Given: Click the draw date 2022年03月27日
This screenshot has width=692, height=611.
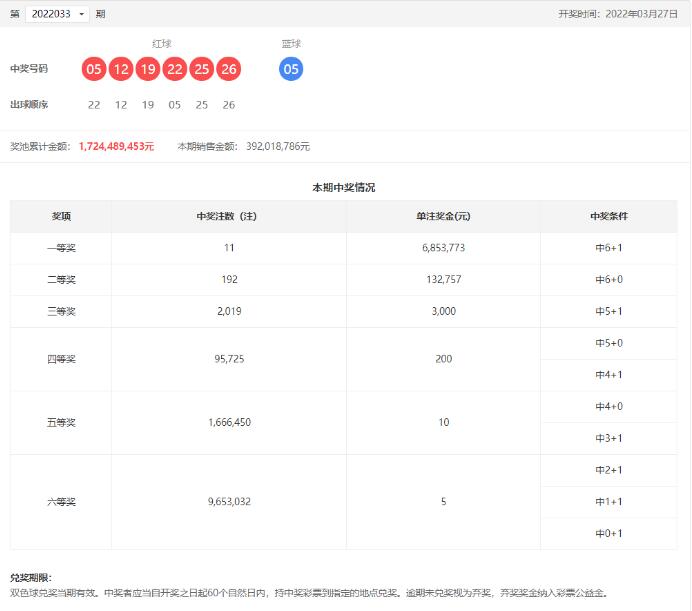Looking at the screenshot, I should [641, 14].
